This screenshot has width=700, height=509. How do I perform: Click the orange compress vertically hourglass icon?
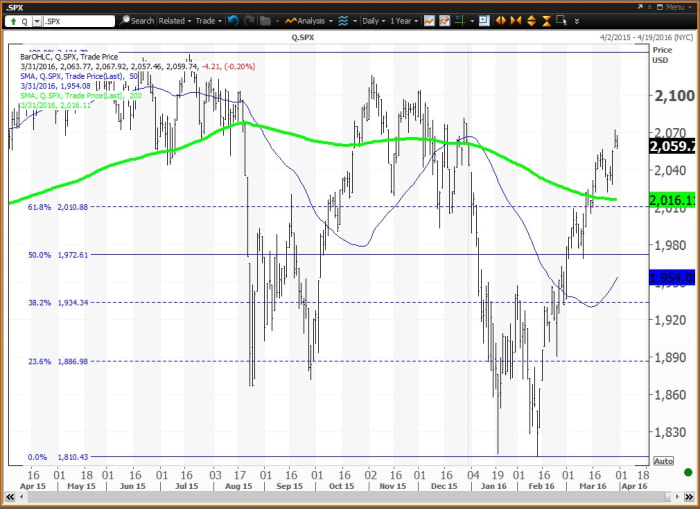click(x=546, y=21)
